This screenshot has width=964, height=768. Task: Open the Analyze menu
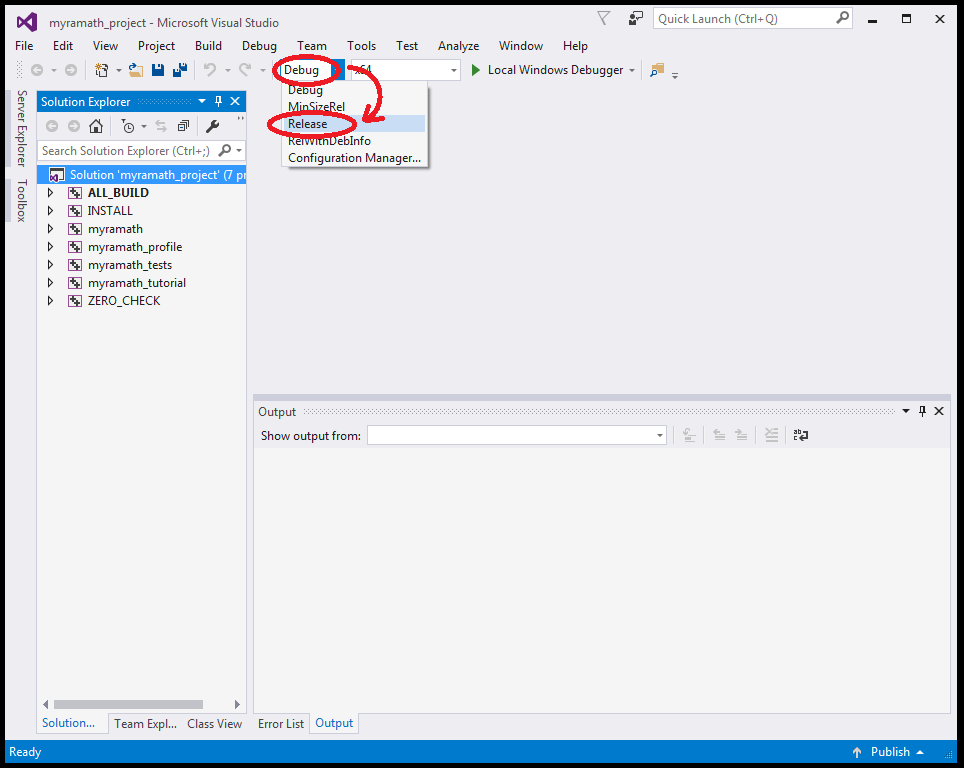[458, 46]
